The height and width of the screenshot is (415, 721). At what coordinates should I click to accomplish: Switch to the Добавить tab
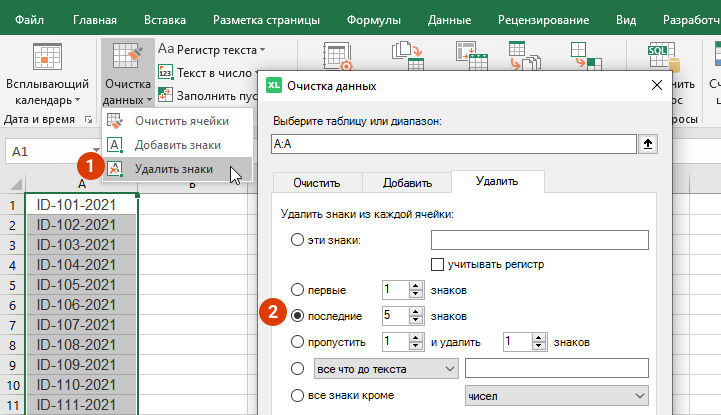coord(406,183)
